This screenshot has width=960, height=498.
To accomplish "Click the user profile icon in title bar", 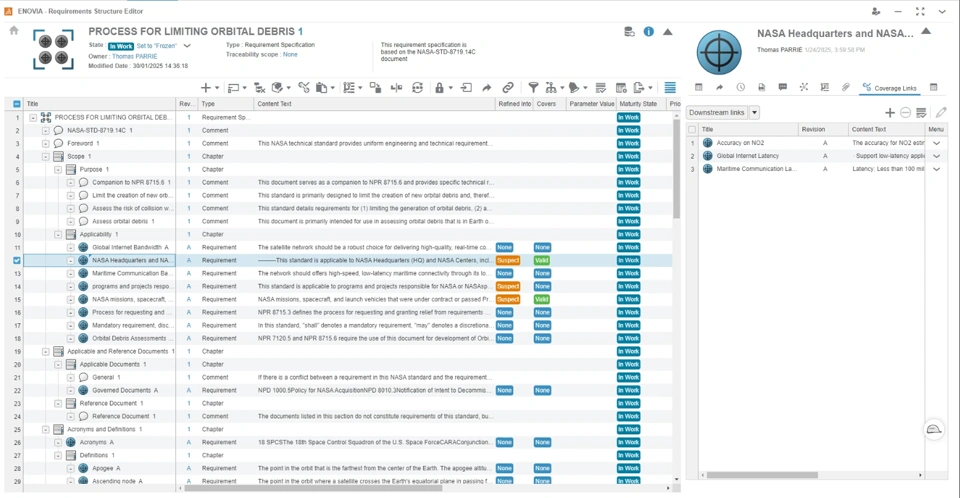I will pos(876,11).
